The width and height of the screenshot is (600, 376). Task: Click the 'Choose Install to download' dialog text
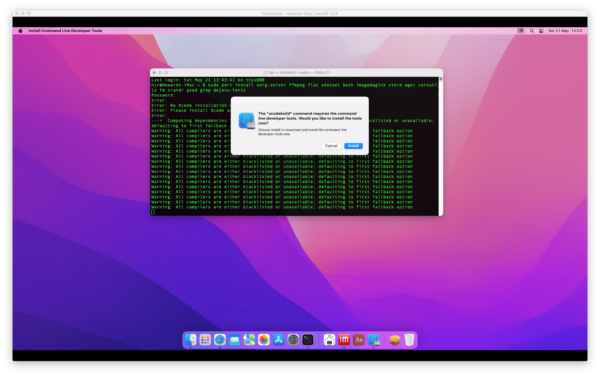click(x=302, y=132)
